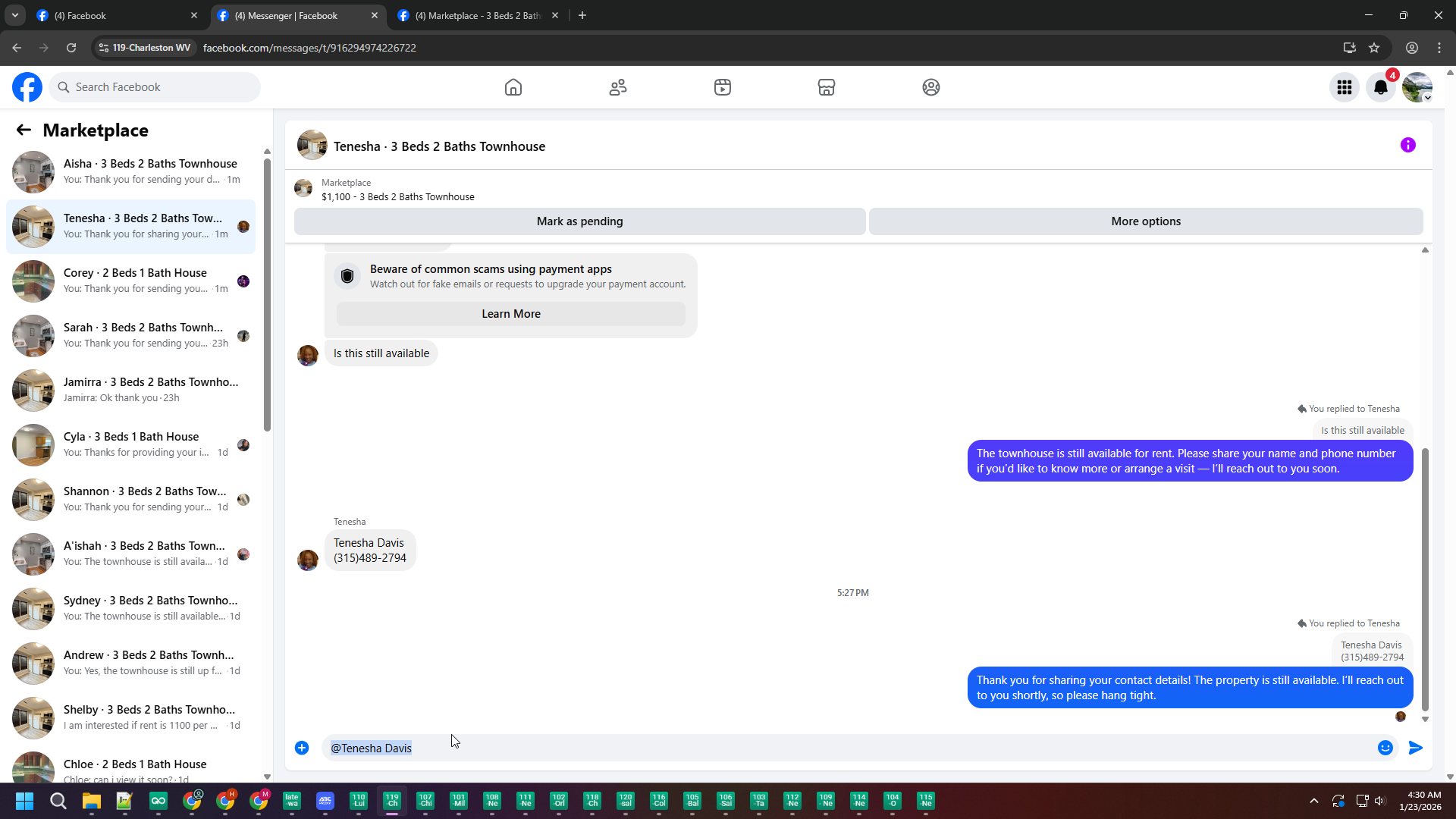Close the '(4) Facebook' tab

[194, 15]
